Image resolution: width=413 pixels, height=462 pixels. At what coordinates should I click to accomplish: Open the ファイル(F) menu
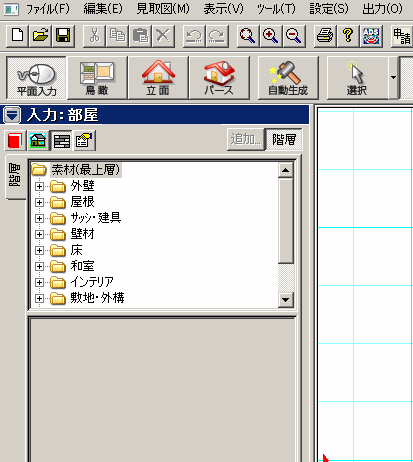48,9
